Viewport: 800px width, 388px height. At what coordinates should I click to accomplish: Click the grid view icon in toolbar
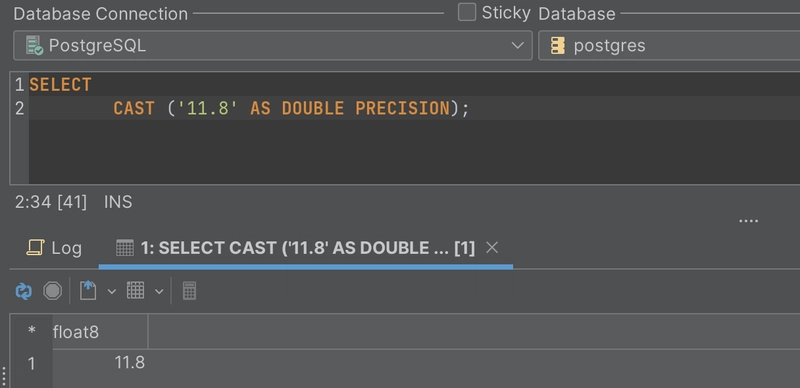point(135,290)
